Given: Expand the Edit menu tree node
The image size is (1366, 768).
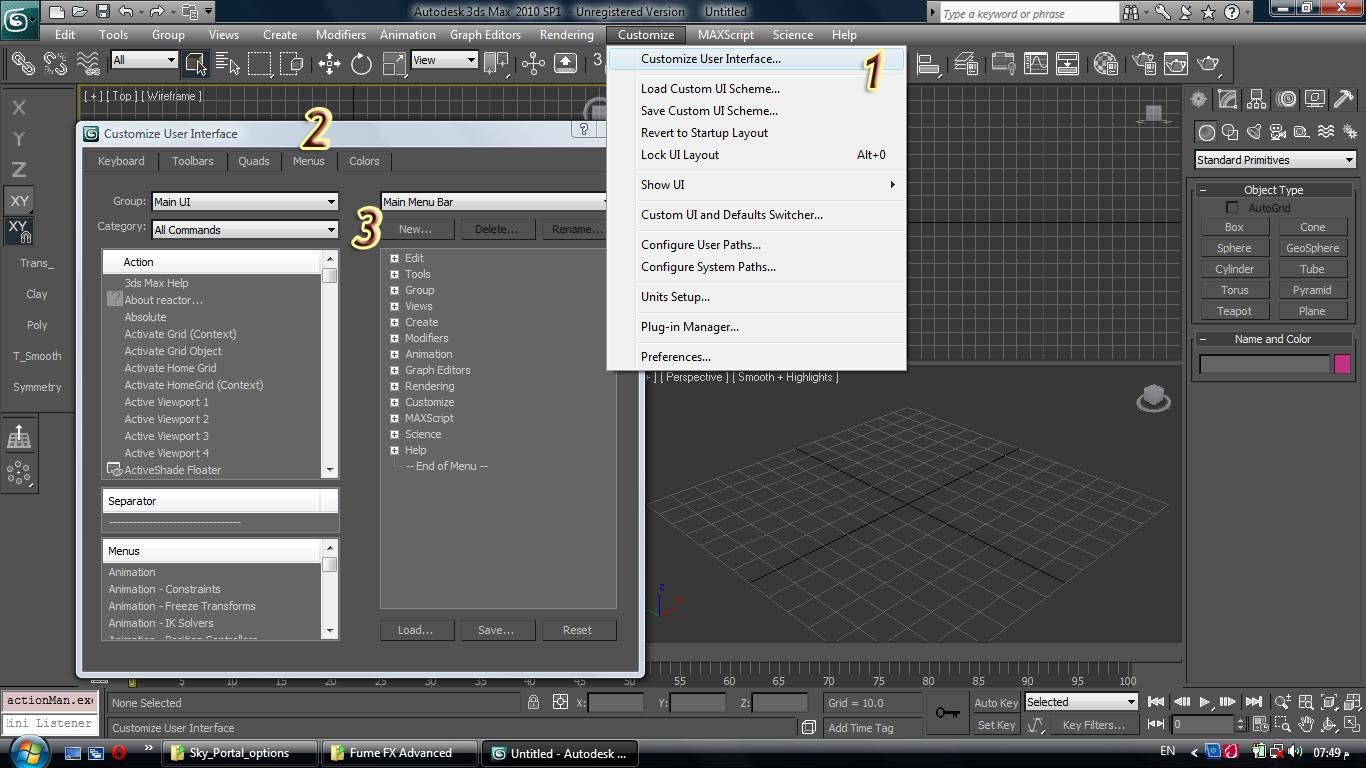Looking at the screenshot, I should 394,258.
